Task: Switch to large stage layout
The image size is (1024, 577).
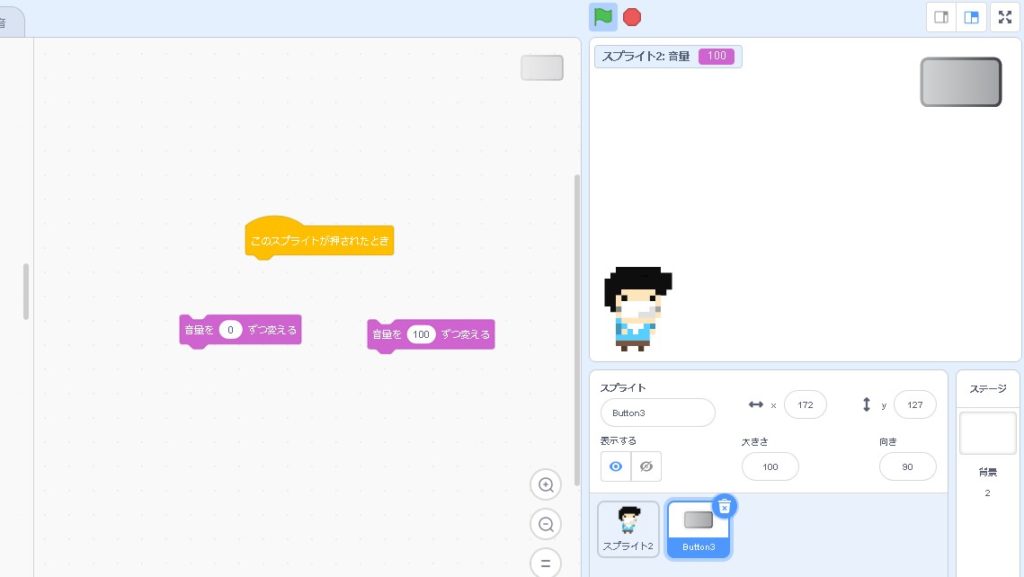Action: point(971,17)
